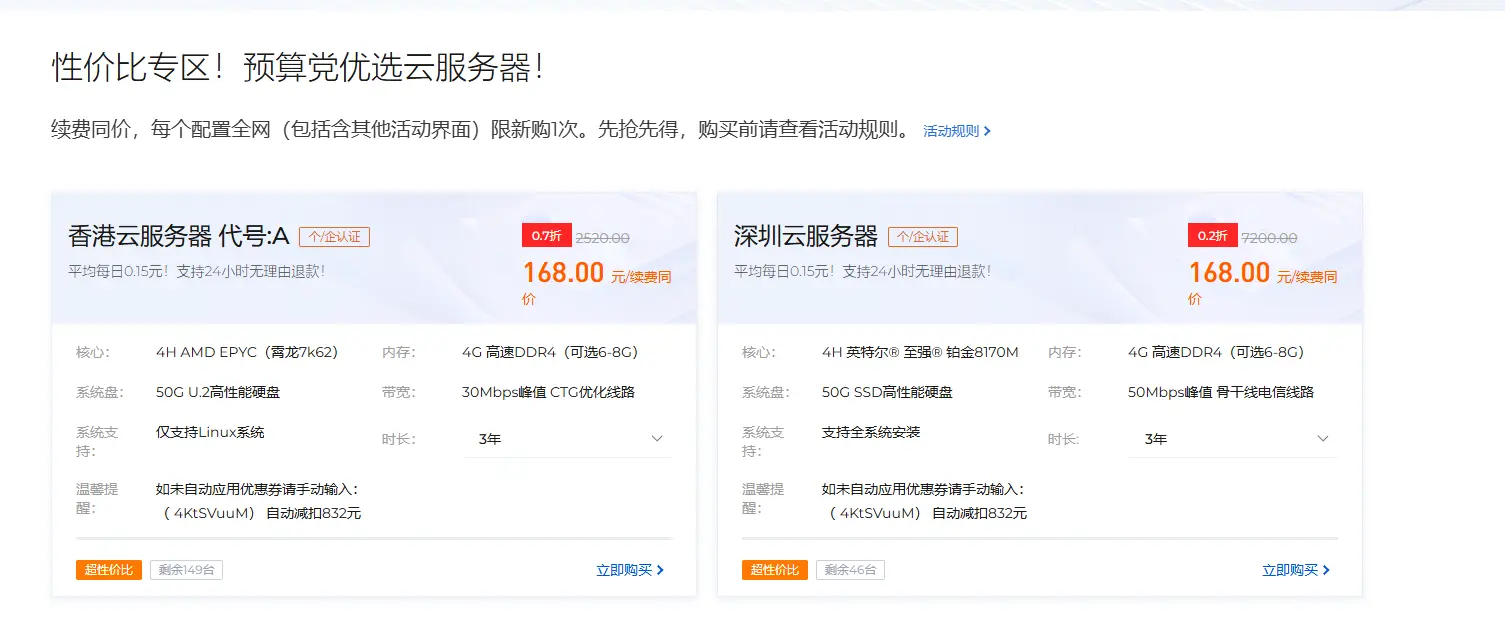Click the crossed-out price 7200.00

1269,238
